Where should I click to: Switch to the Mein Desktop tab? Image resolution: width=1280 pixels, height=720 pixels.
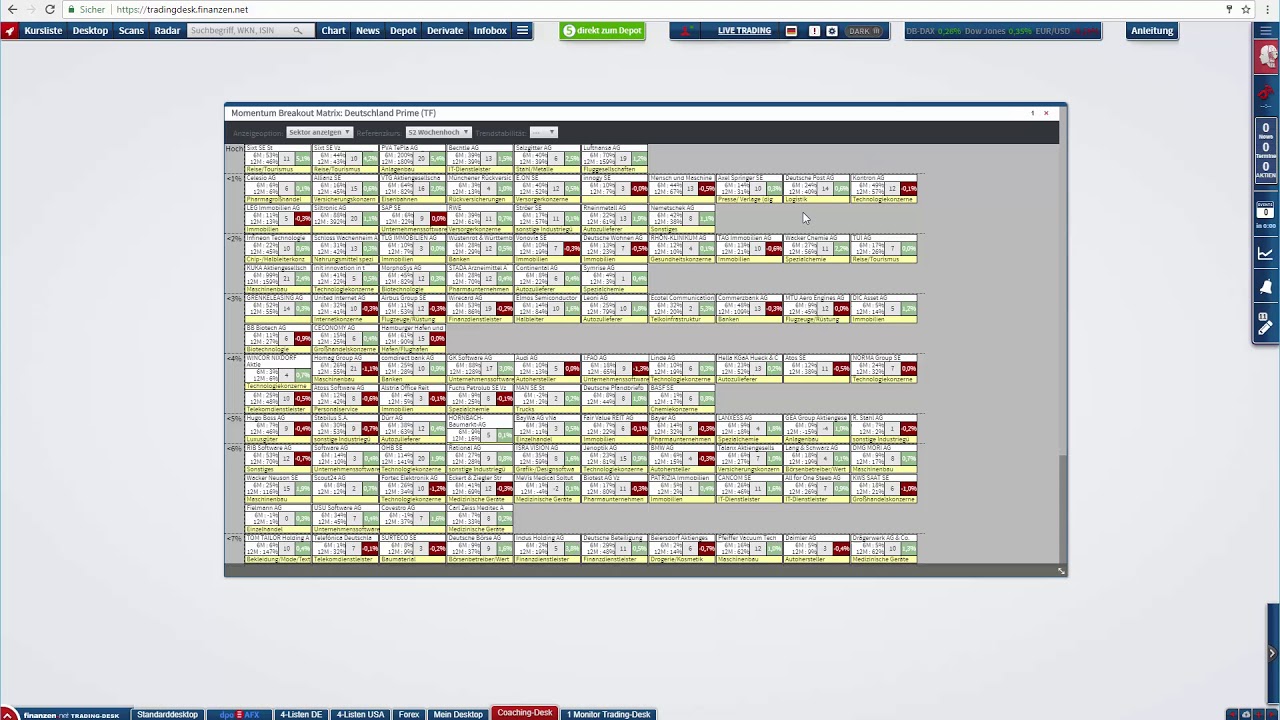click(458, 714)
